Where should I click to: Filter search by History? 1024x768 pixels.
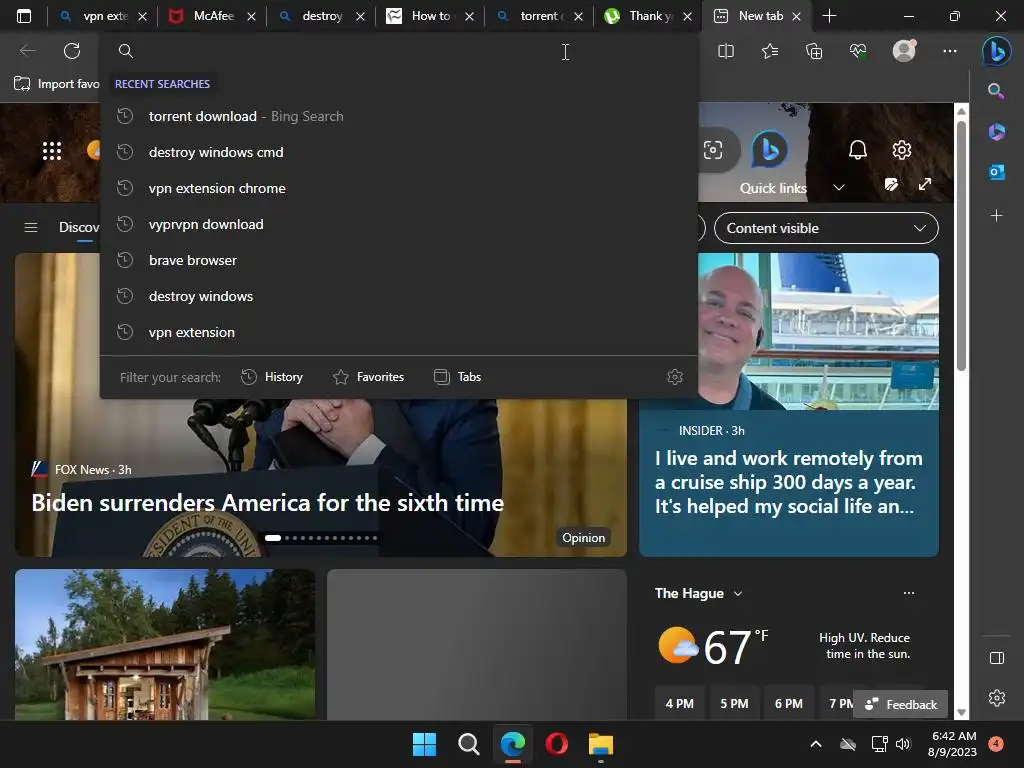(x=272, y=377)
